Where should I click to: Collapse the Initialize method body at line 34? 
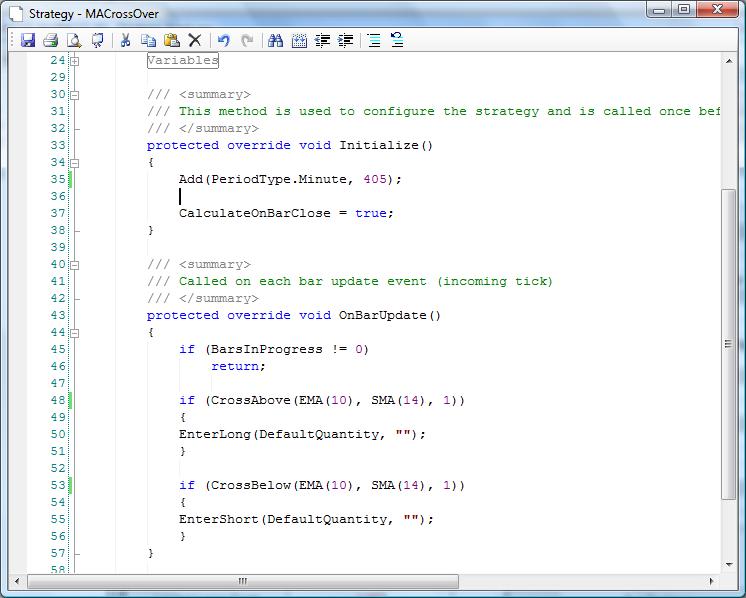pyautogui.click(x=75, y=163)
